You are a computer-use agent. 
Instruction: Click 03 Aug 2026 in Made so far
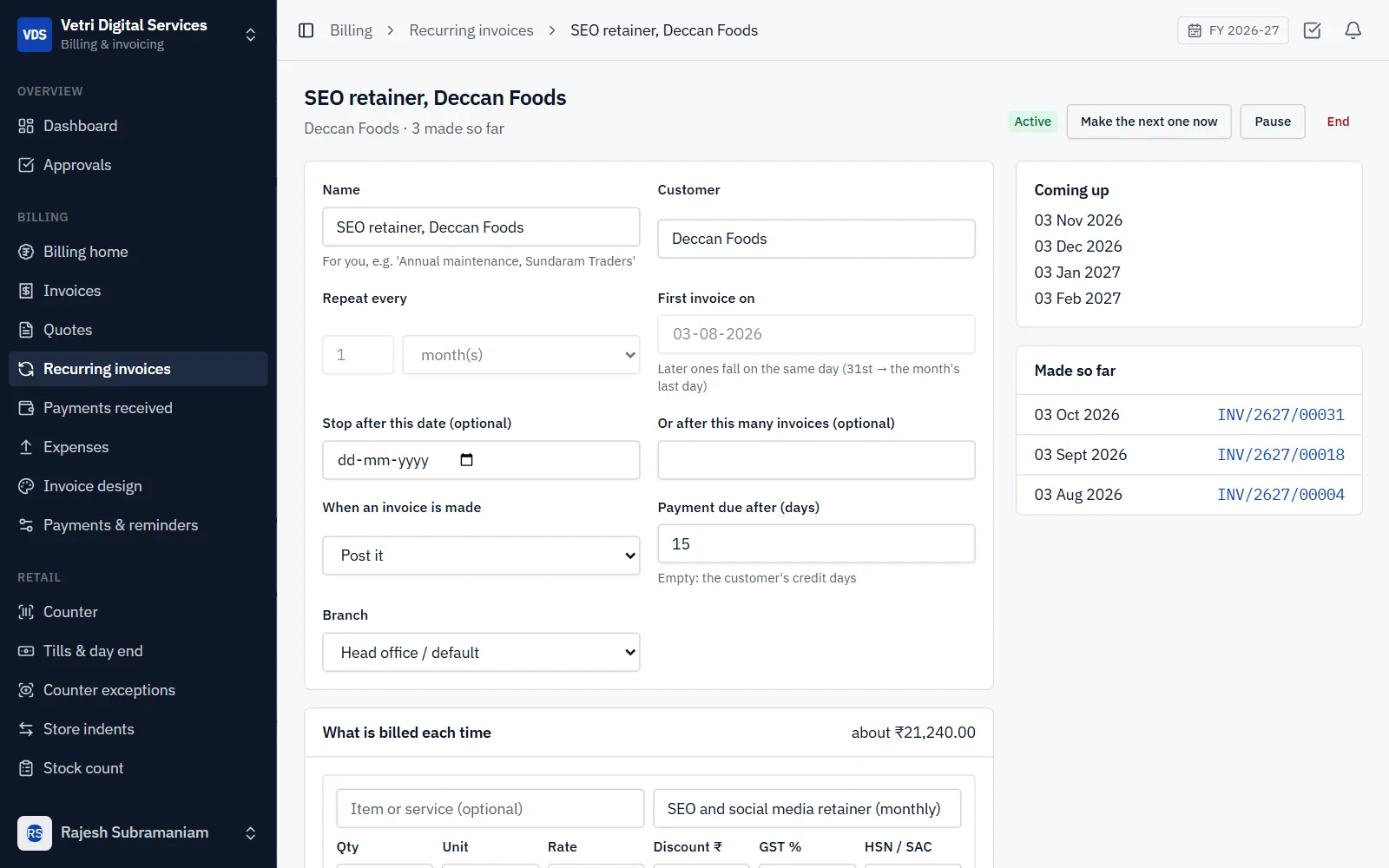tap(1078, 495)
